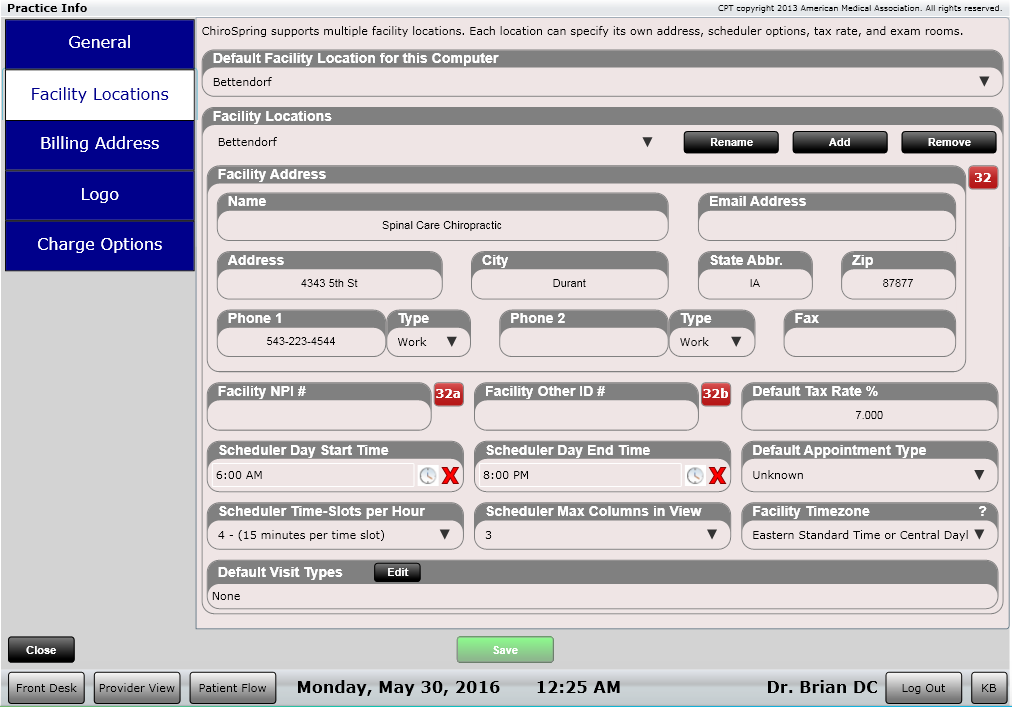Open the Logo section

point(99,194)
